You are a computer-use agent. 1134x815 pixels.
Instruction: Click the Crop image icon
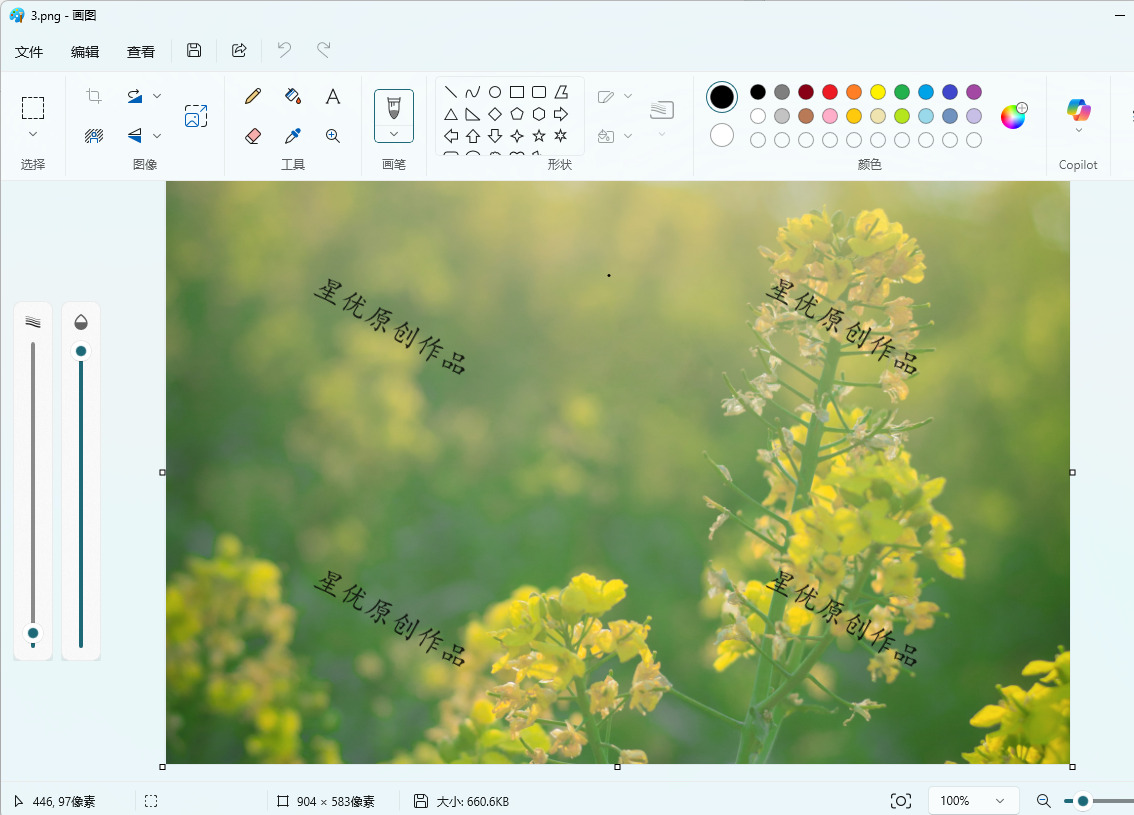94,96
